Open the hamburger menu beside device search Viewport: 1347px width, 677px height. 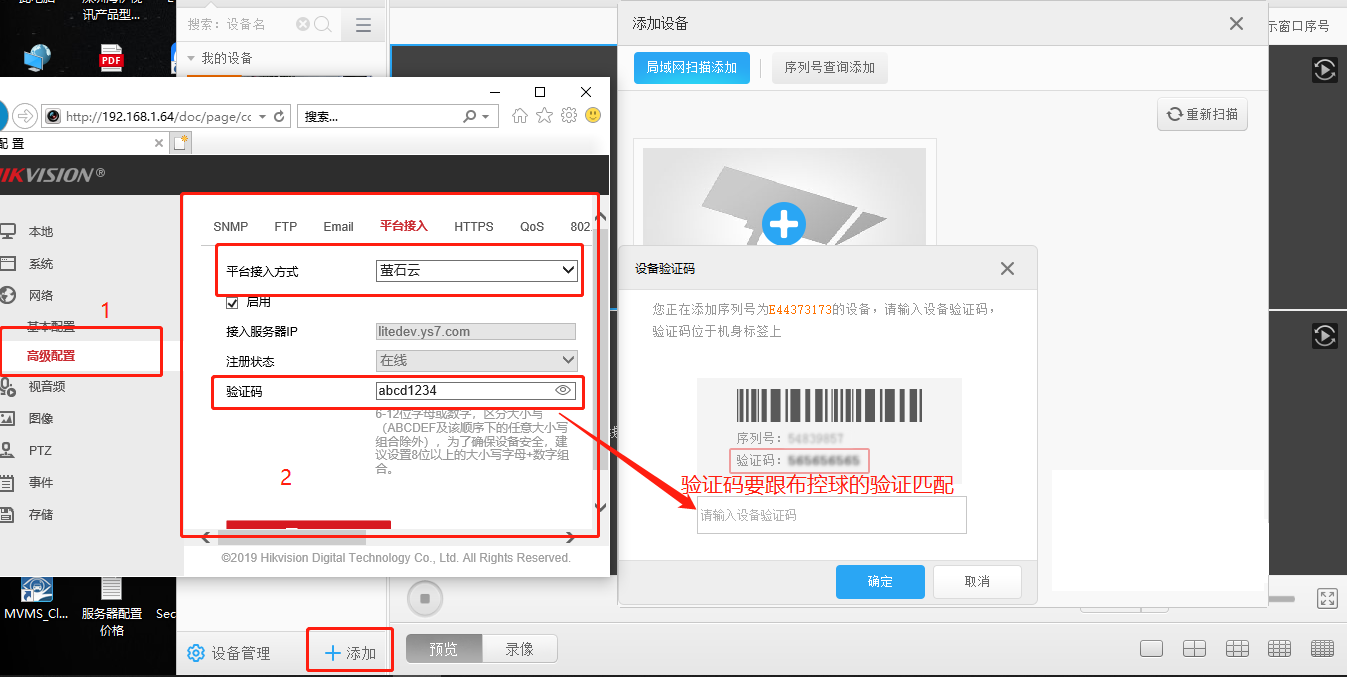click(x=363, y=25)
